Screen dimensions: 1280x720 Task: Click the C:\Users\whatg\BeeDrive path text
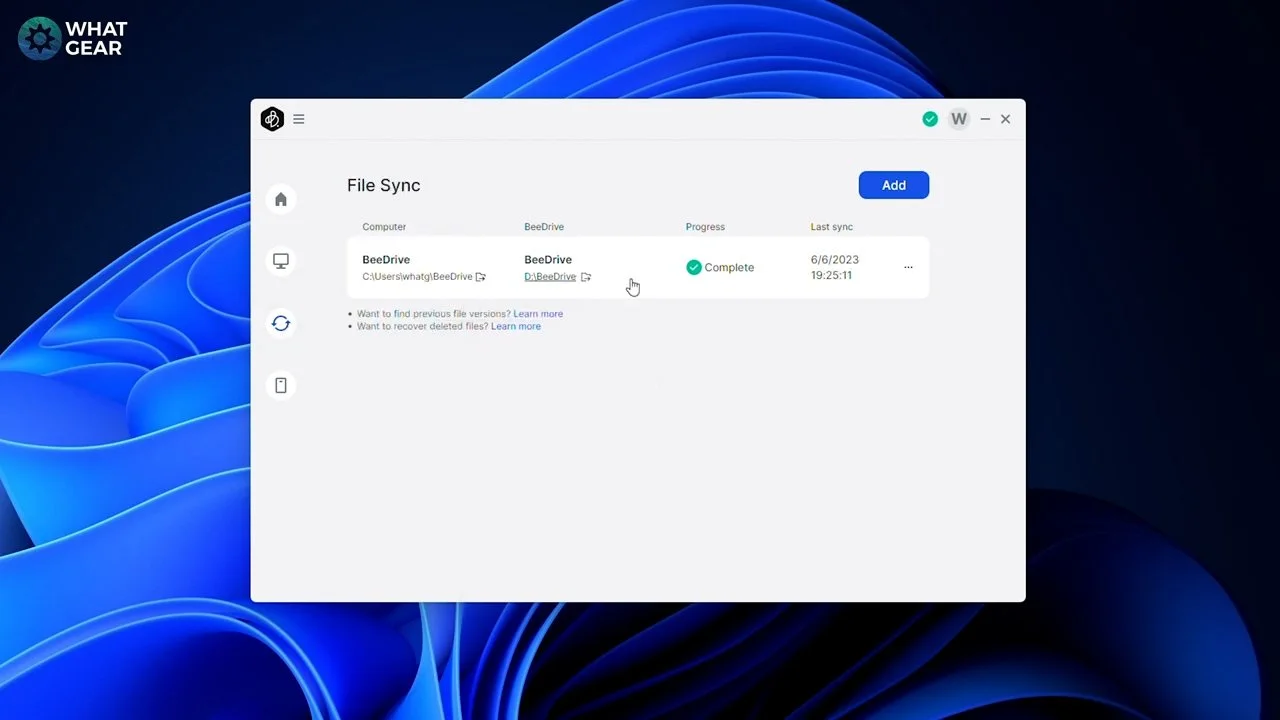click(417, 277)
